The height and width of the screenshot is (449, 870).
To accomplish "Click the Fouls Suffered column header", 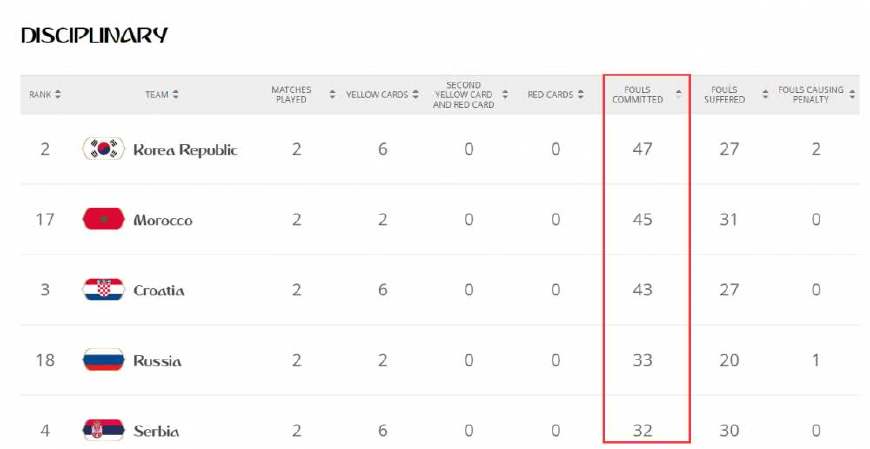I will [724, 95].
